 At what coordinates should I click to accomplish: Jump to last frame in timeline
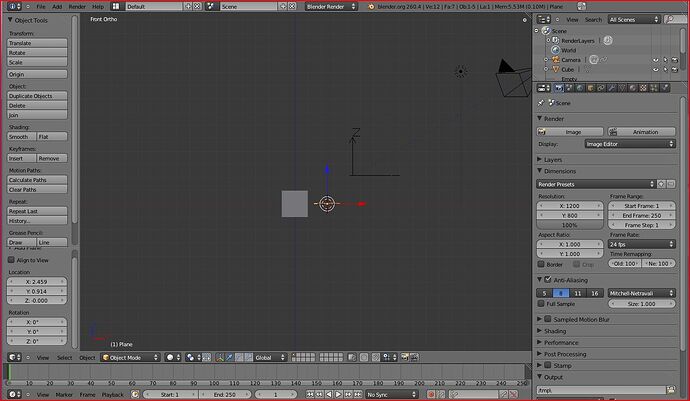click(358, 394)
